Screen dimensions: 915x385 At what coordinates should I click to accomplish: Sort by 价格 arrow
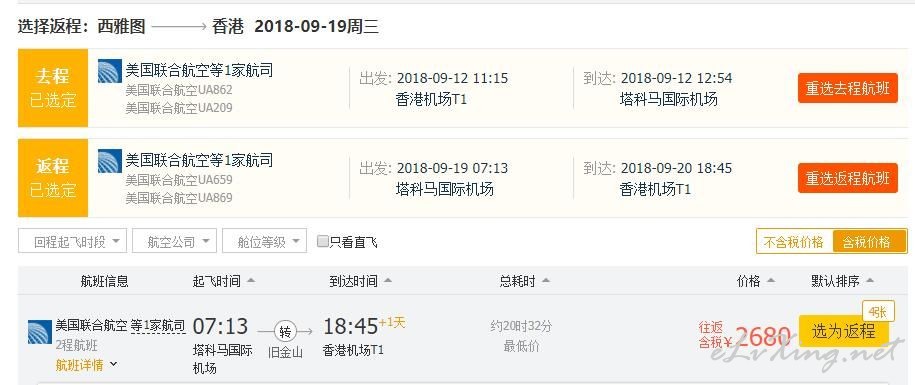pyautogui.click(x=770, y=281)
